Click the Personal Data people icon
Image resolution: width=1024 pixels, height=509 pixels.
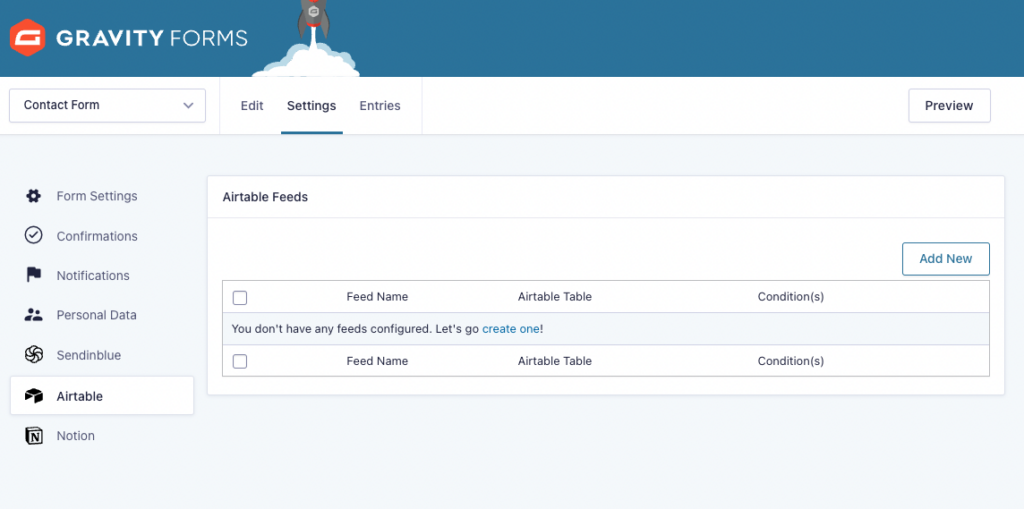click(x=34, y=315)
